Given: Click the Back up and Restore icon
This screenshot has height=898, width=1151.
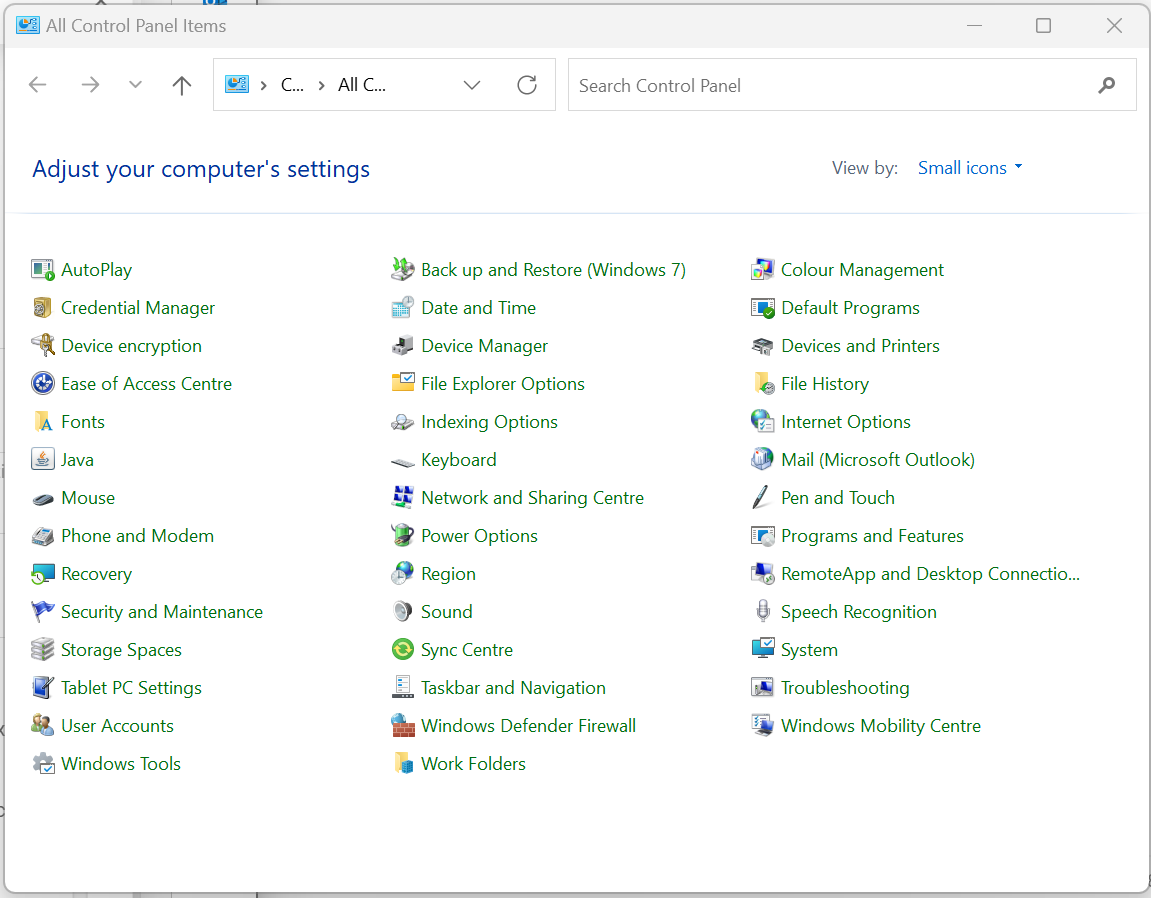Looking at the screenshot, I should 402,270.
